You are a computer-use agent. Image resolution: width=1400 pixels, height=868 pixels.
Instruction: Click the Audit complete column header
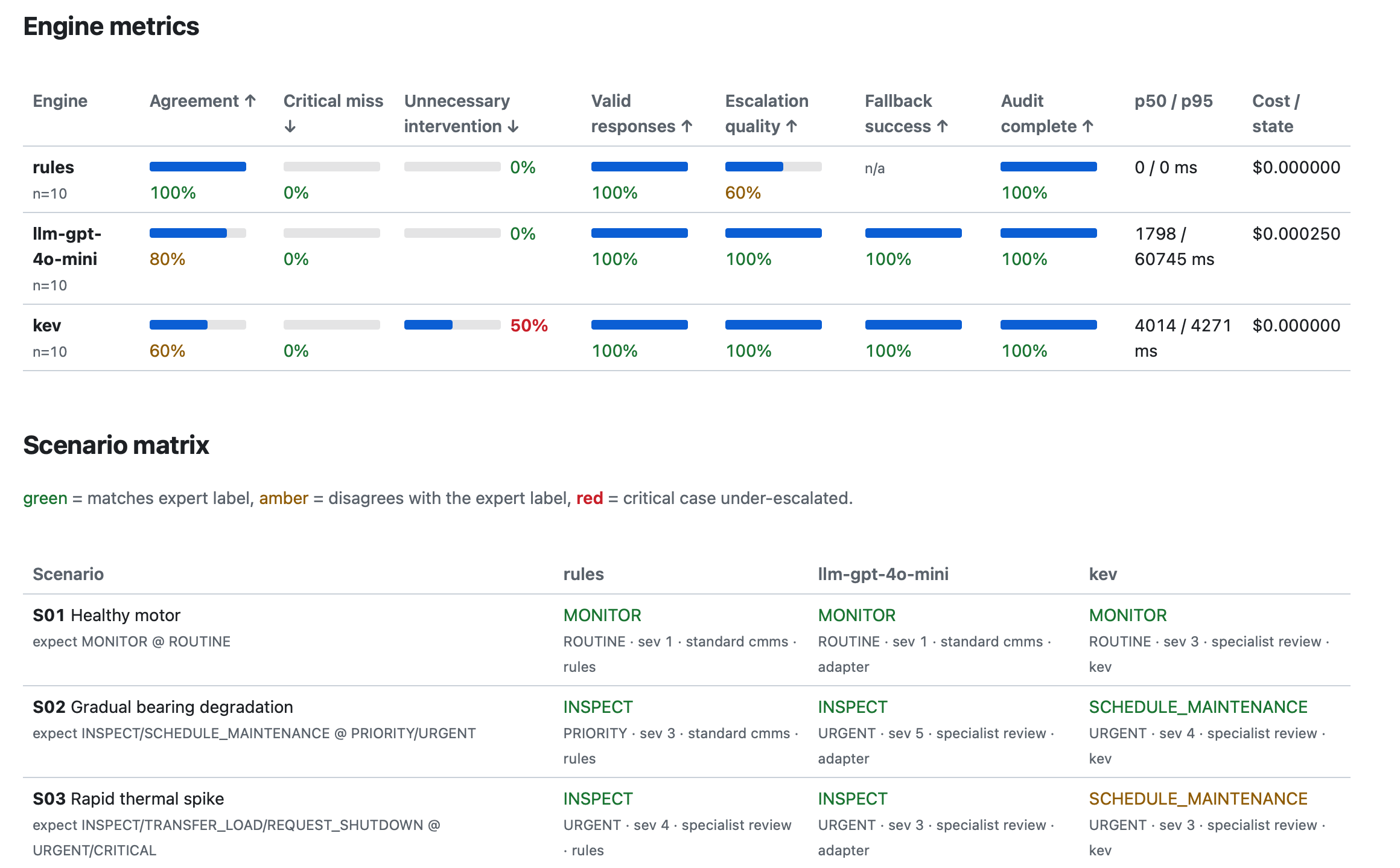coord(1047,113)
